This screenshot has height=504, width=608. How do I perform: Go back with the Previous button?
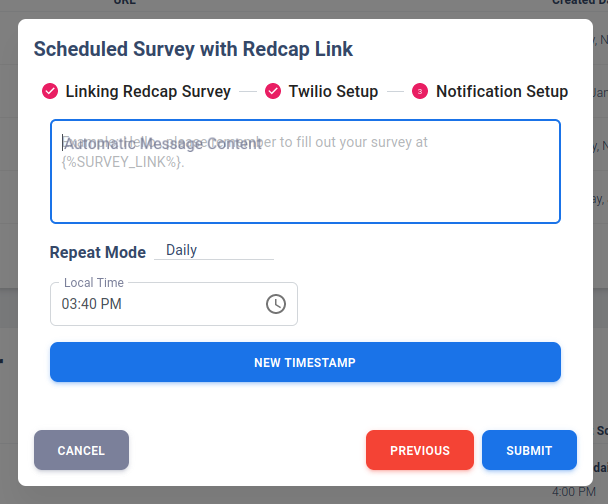pyautogui.click(x=420, y=450)
